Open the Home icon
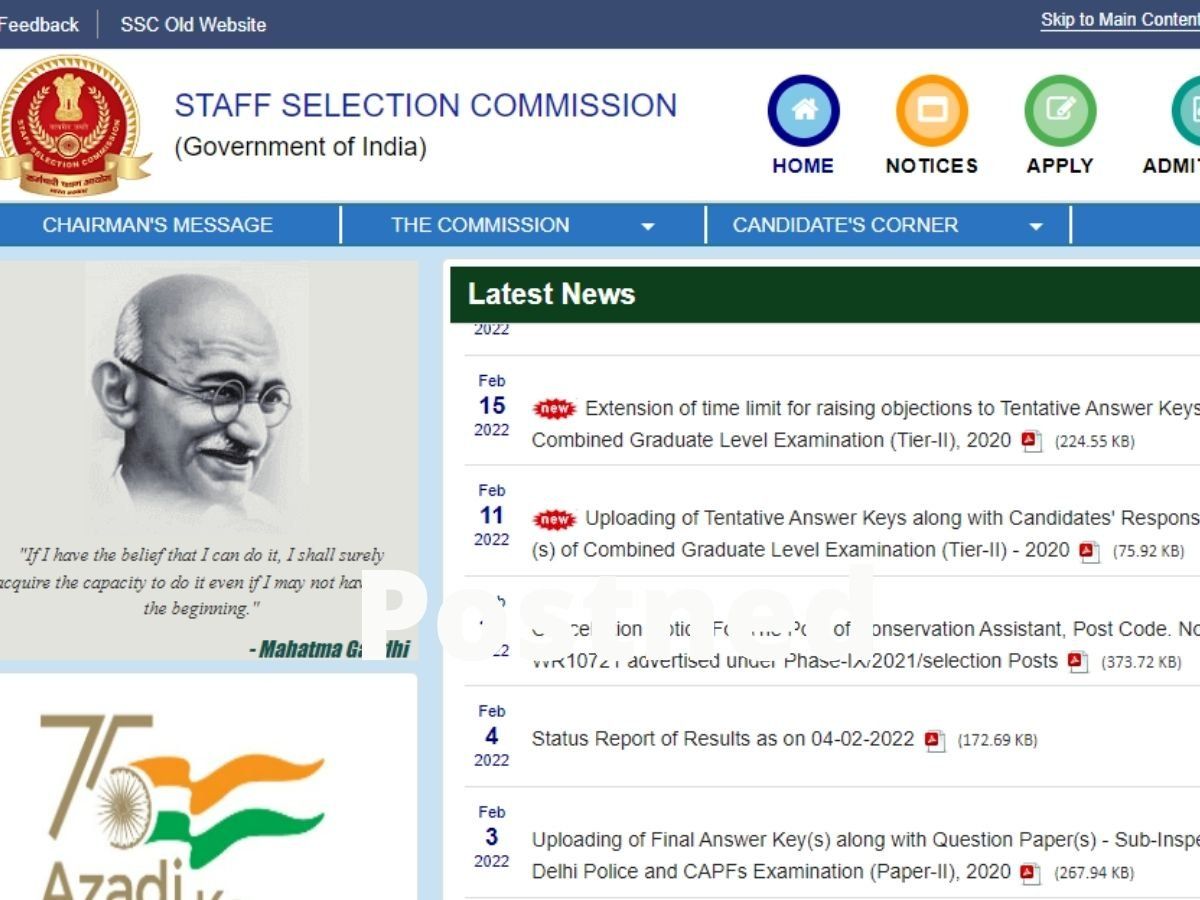This screenshot has width=1200, height=900. [x=803, y=110]
